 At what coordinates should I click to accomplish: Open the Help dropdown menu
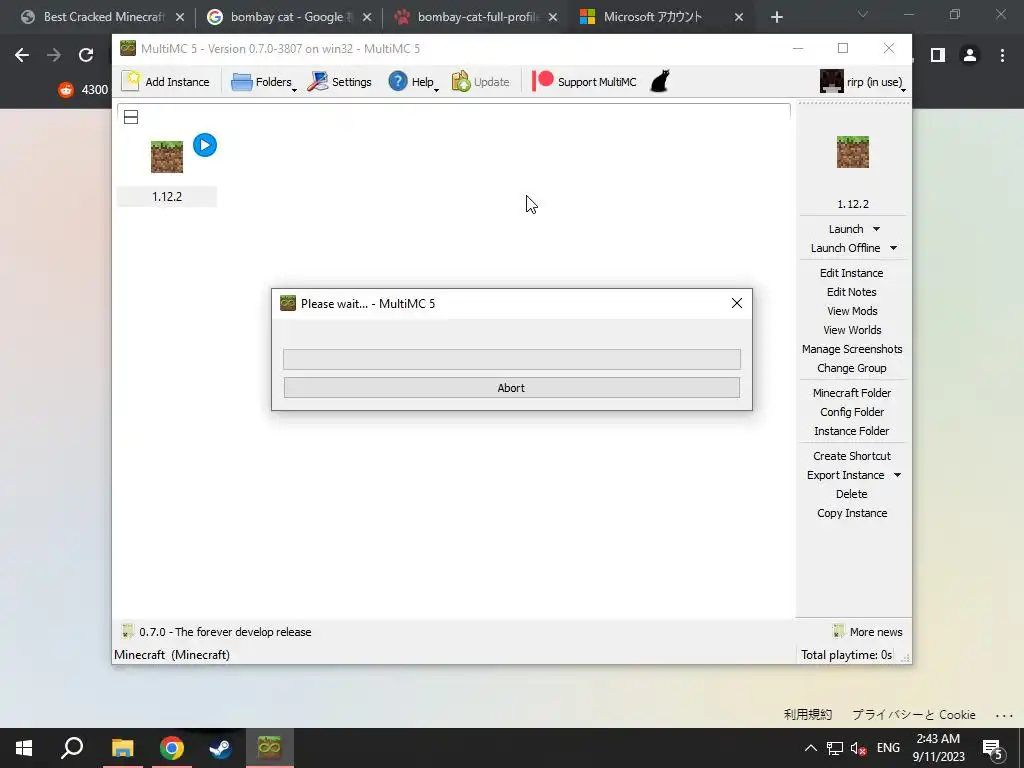coord(413,82)
